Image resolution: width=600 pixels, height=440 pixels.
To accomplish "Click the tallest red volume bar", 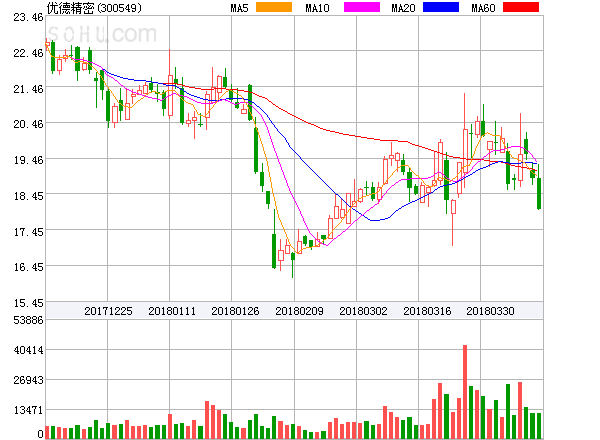I will 465,392.
